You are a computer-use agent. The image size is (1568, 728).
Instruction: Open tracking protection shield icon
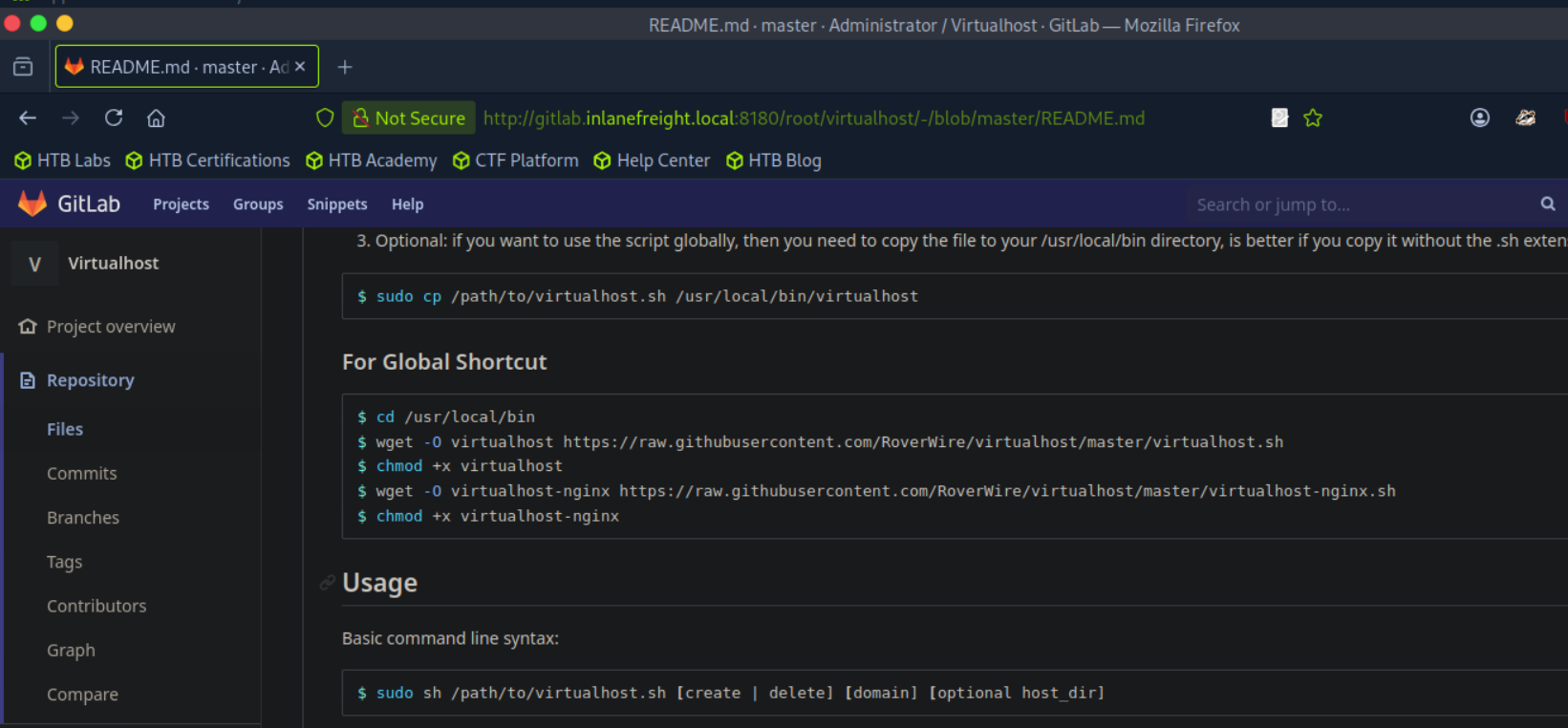(x=325, y=118)
